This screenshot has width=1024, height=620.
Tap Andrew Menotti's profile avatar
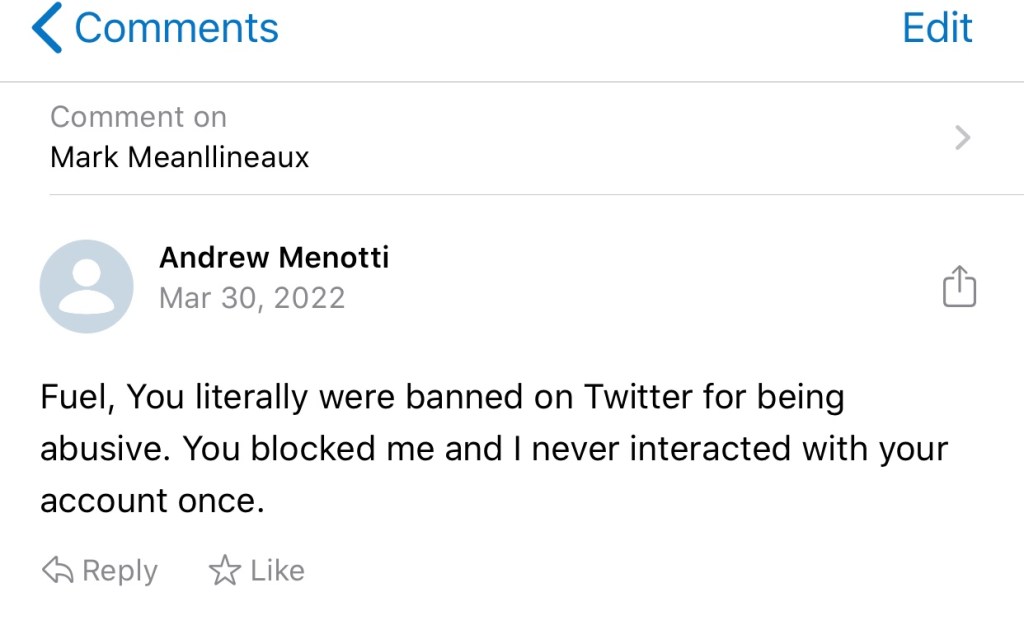click(x=86, y=286)
